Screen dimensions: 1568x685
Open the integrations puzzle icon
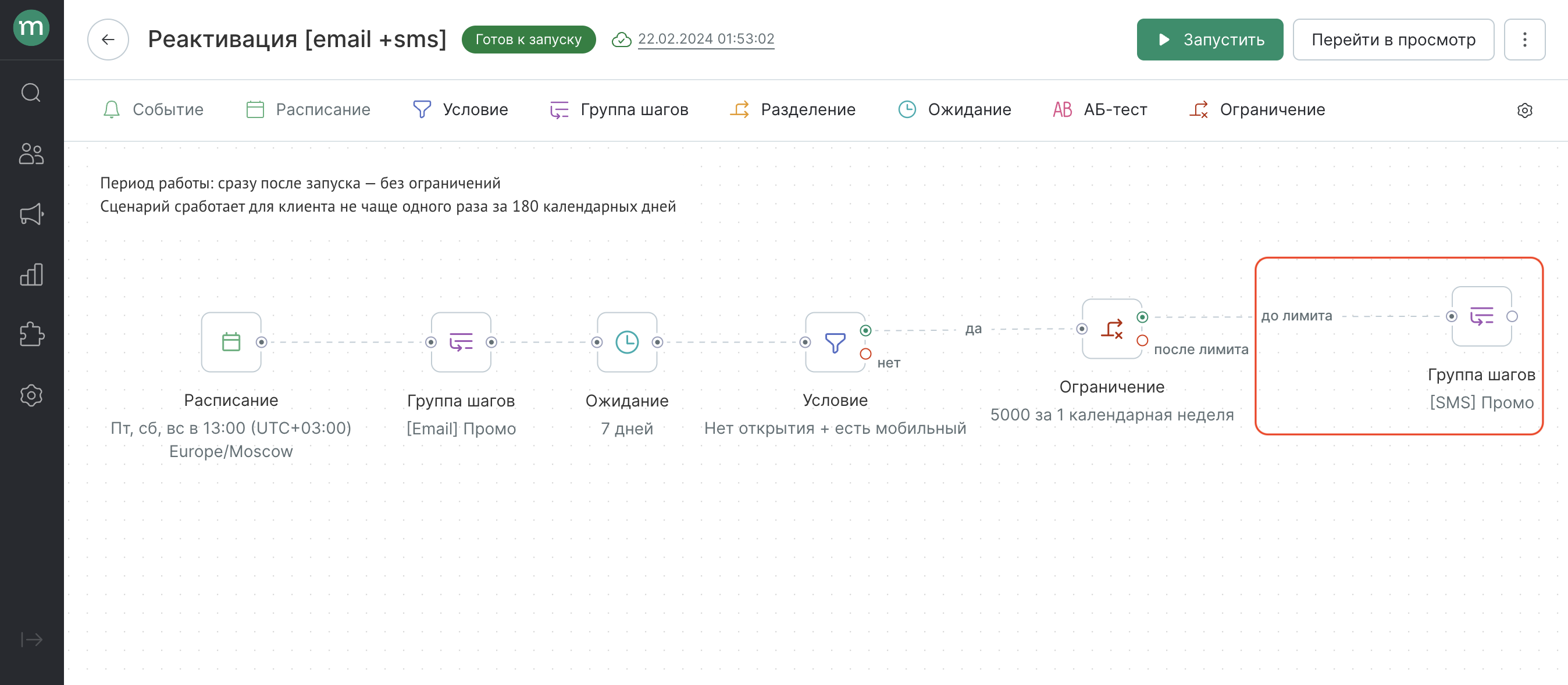(x=31, y=334)
